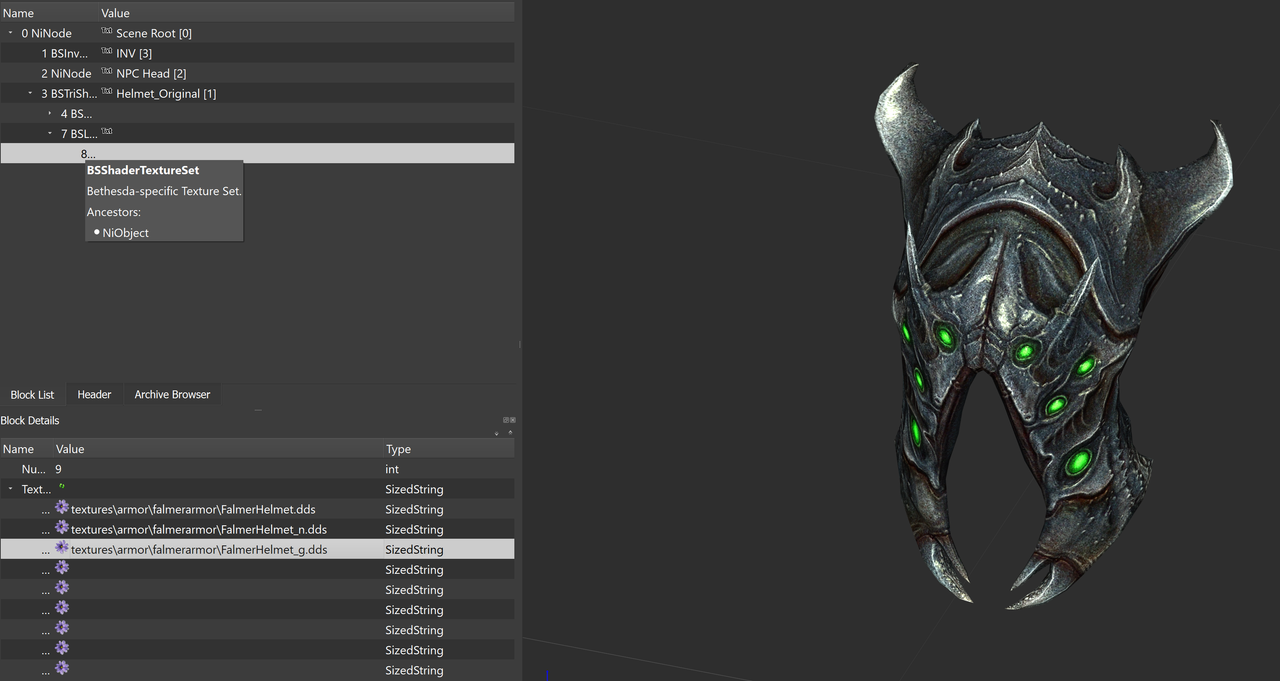Click the Name column header in Block Details
The height and width of the screenshot is (681, 1280).
[26, 449]
